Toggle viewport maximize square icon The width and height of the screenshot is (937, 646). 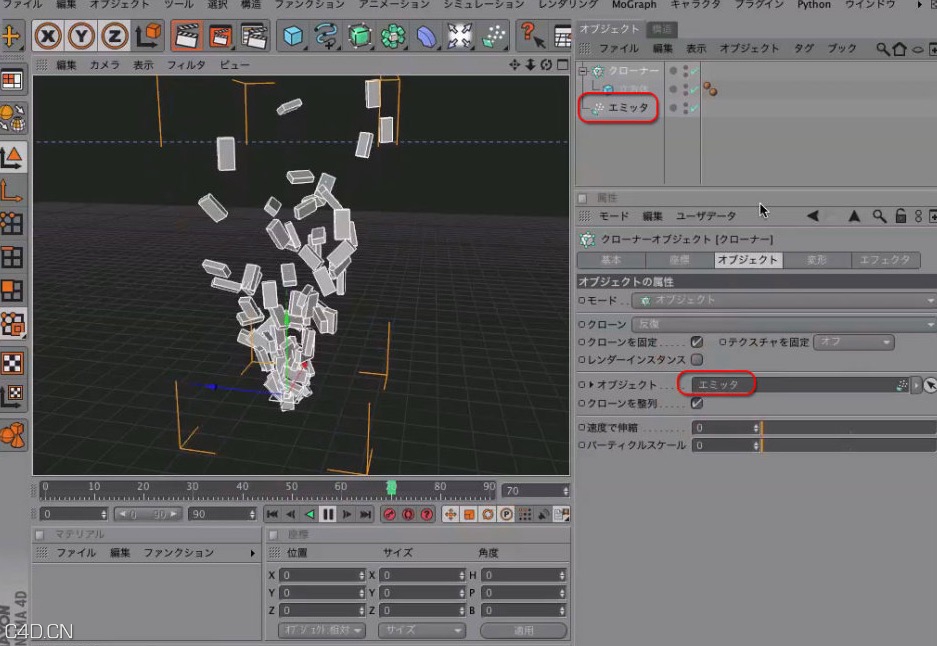click(x=562, y=65)
